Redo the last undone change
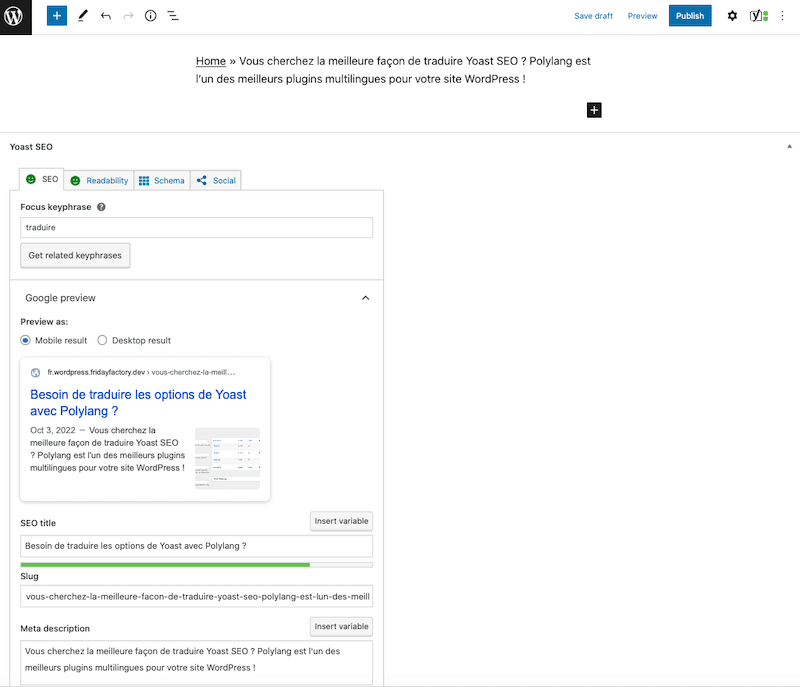 [128, 16]
